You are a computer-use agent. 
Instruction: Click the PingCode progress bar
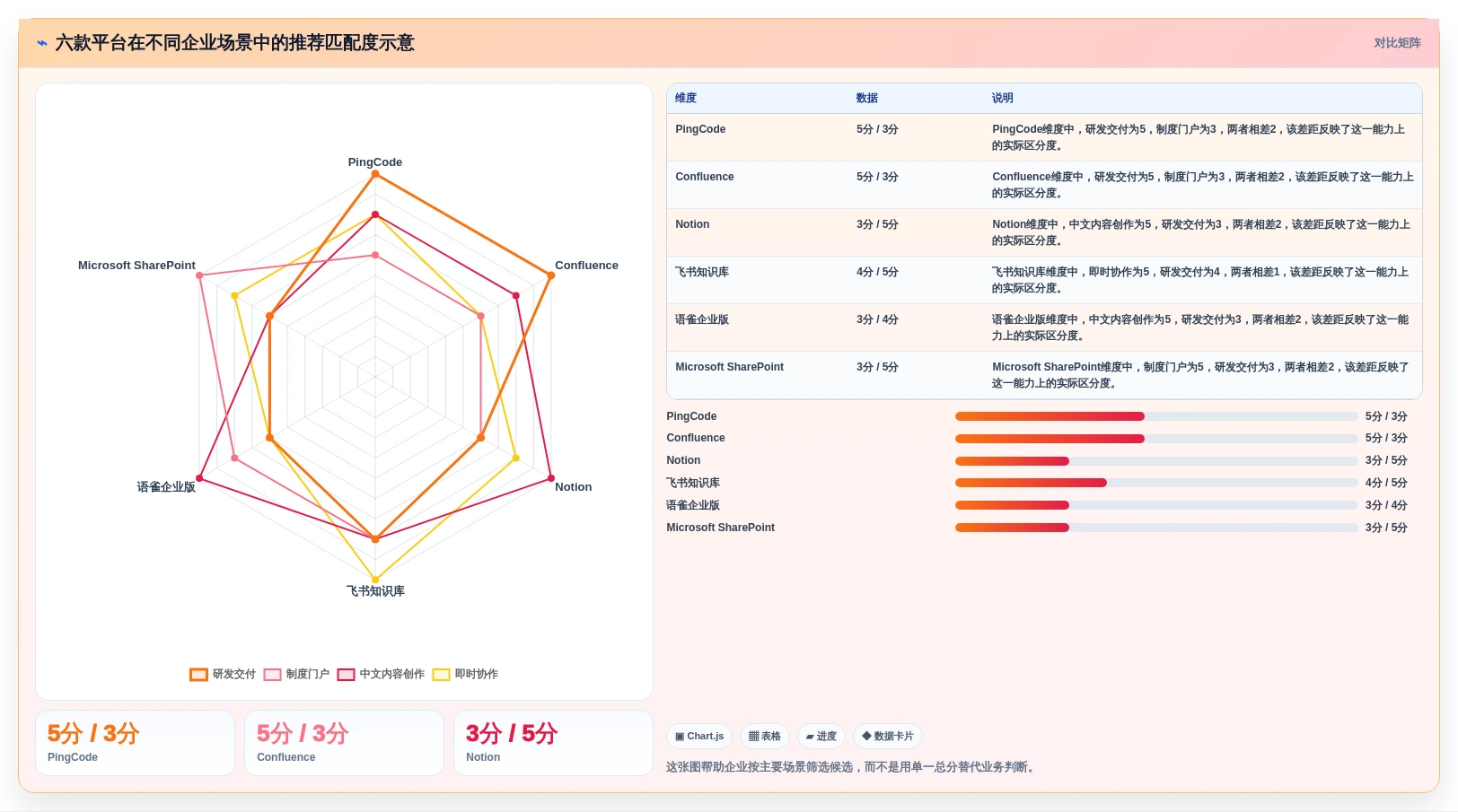pos(1156,416)
